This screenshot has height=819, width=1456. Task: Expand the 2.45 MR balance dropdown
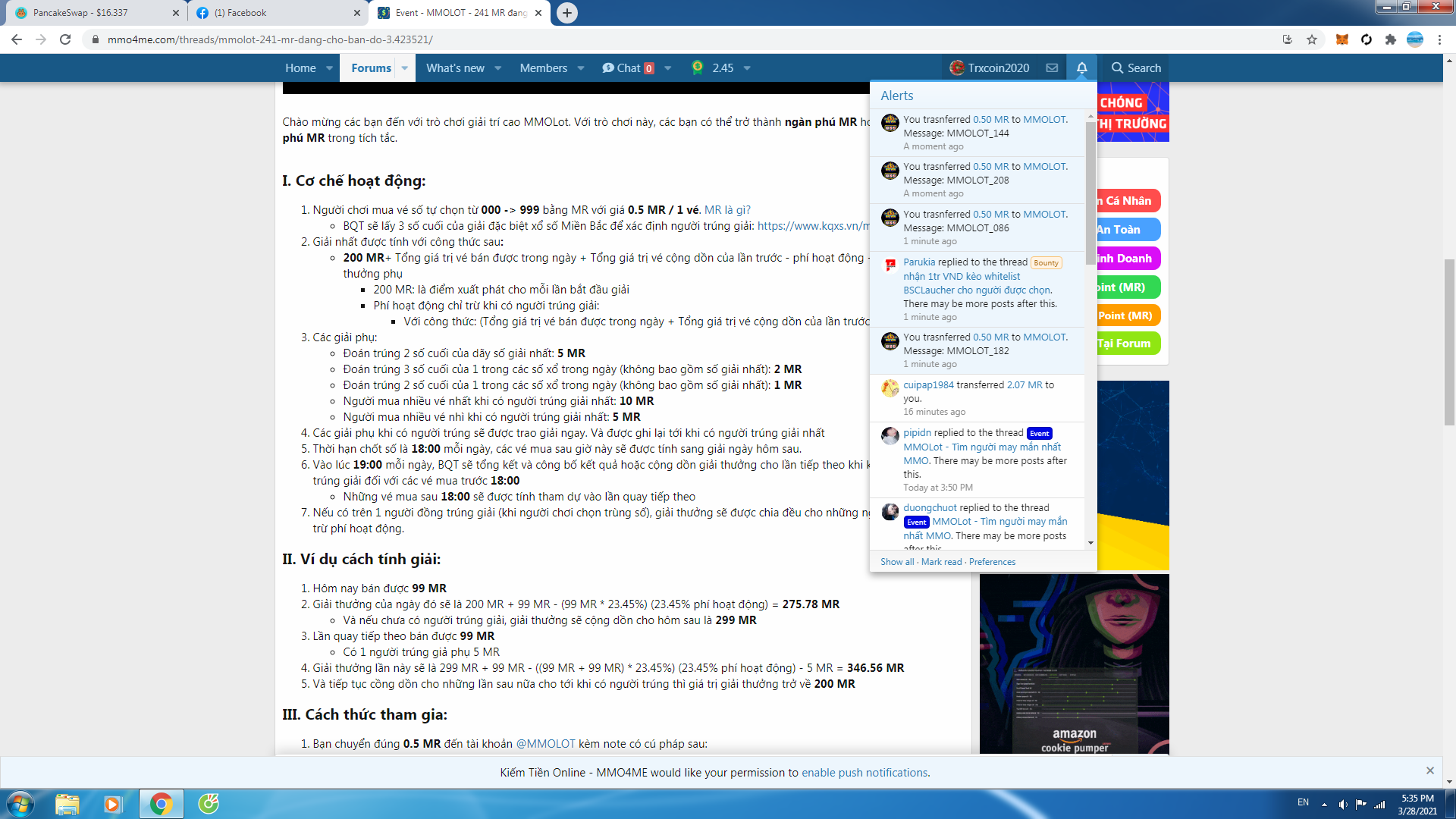pos(747,67)
